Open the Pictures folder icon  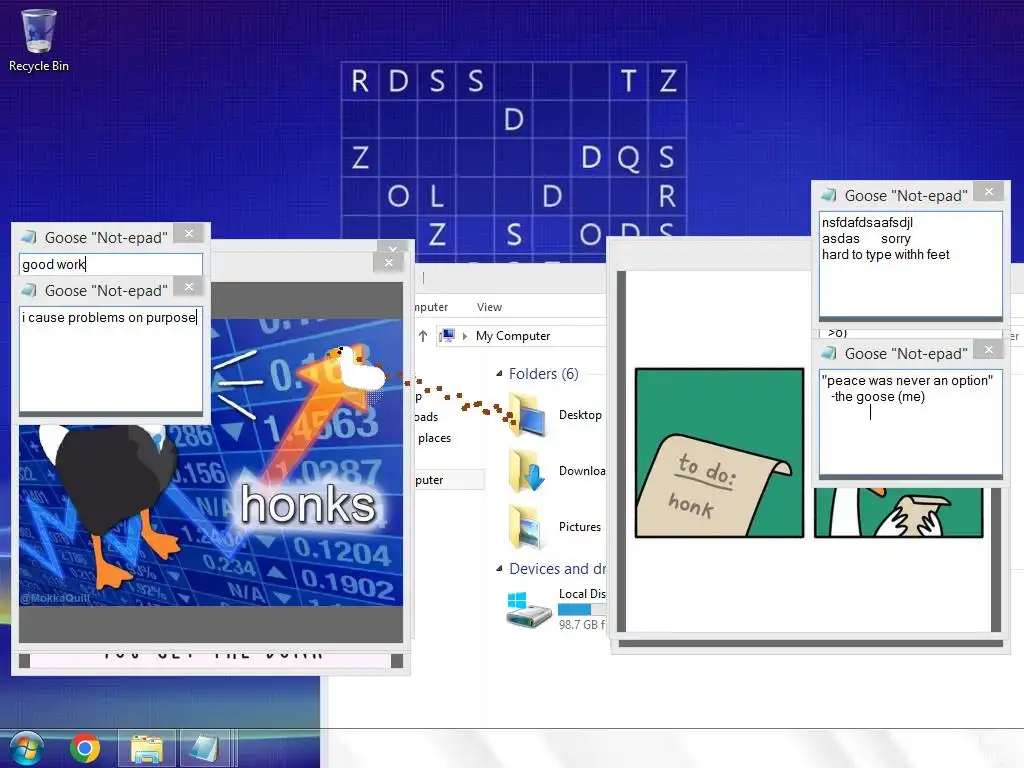point(525,527)
